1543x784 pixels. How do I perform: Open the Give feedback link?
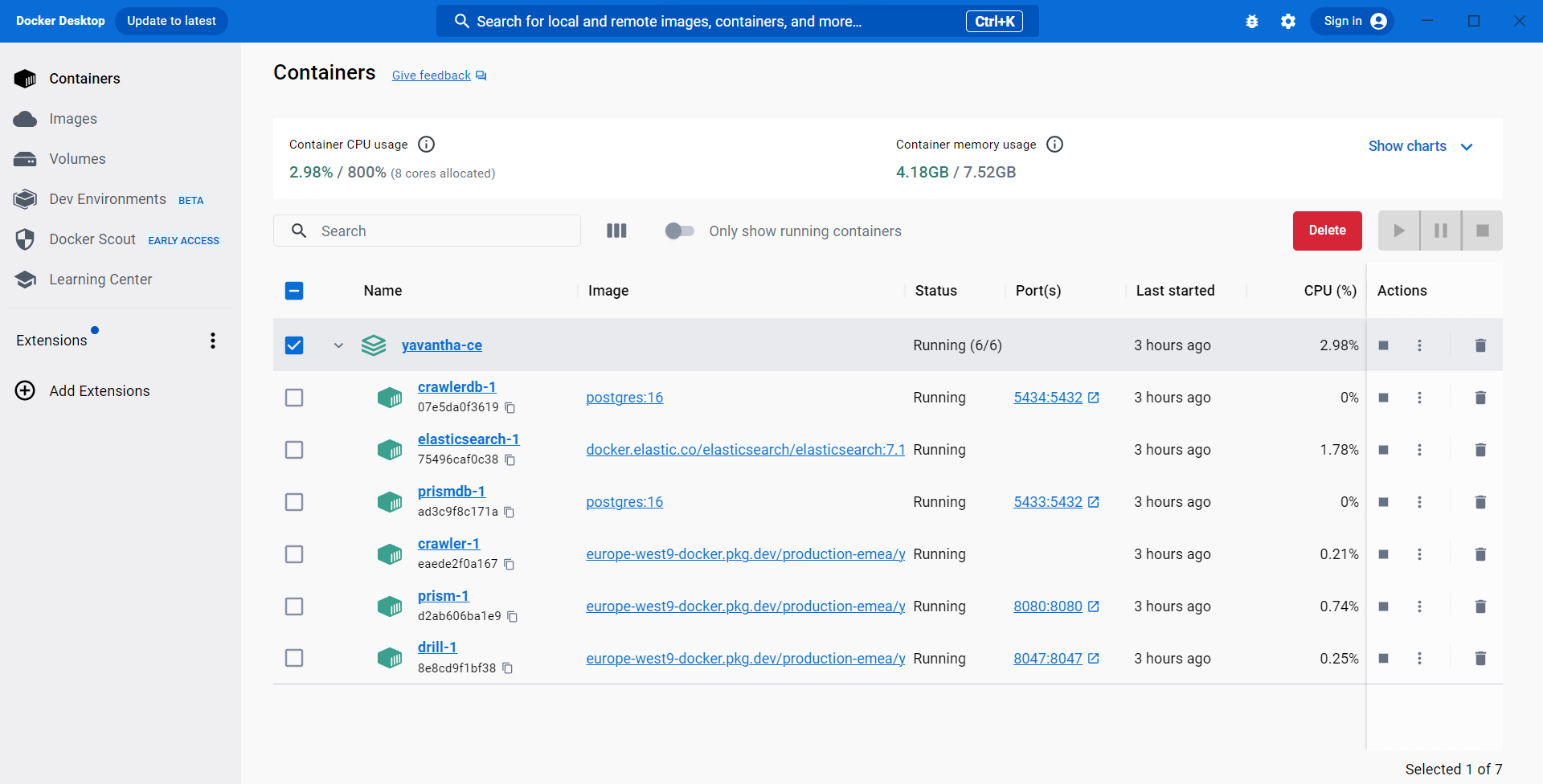tap(439, 76)
